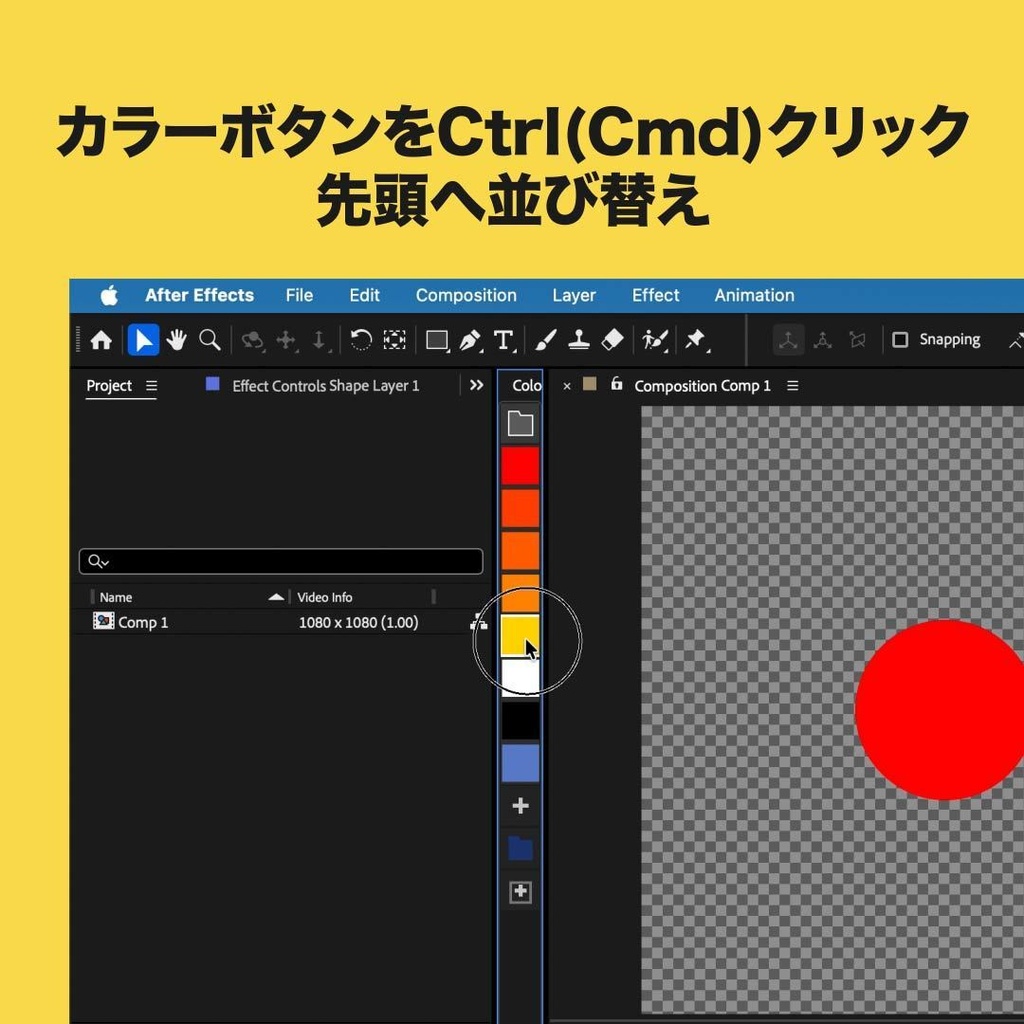1024x1024 pixels.
Task: Select the Clone Stamp tool
Action: (x=578, y=340)
